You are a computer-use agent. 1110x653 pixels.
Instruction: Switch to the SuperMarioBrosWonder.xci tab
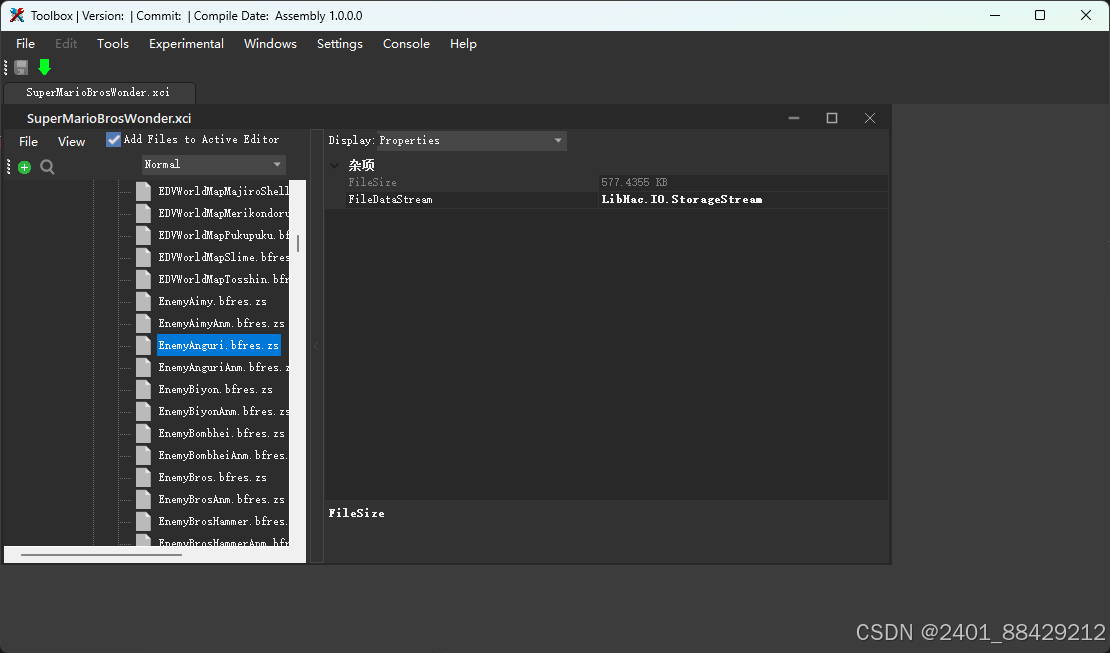tap(99, 93)
